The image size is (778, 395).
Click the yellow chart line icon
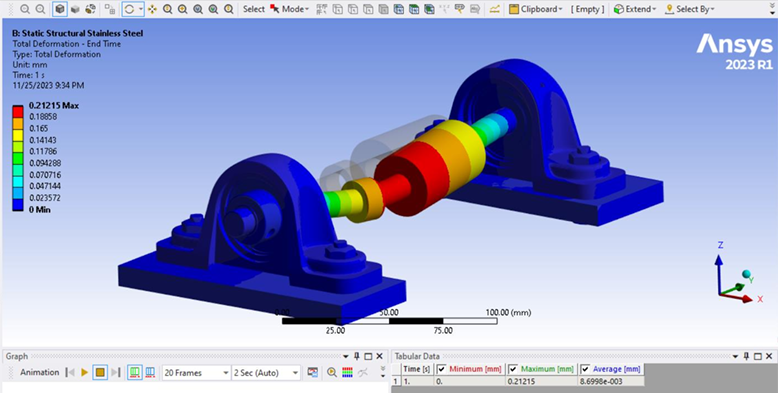click(x=494, y=9)
